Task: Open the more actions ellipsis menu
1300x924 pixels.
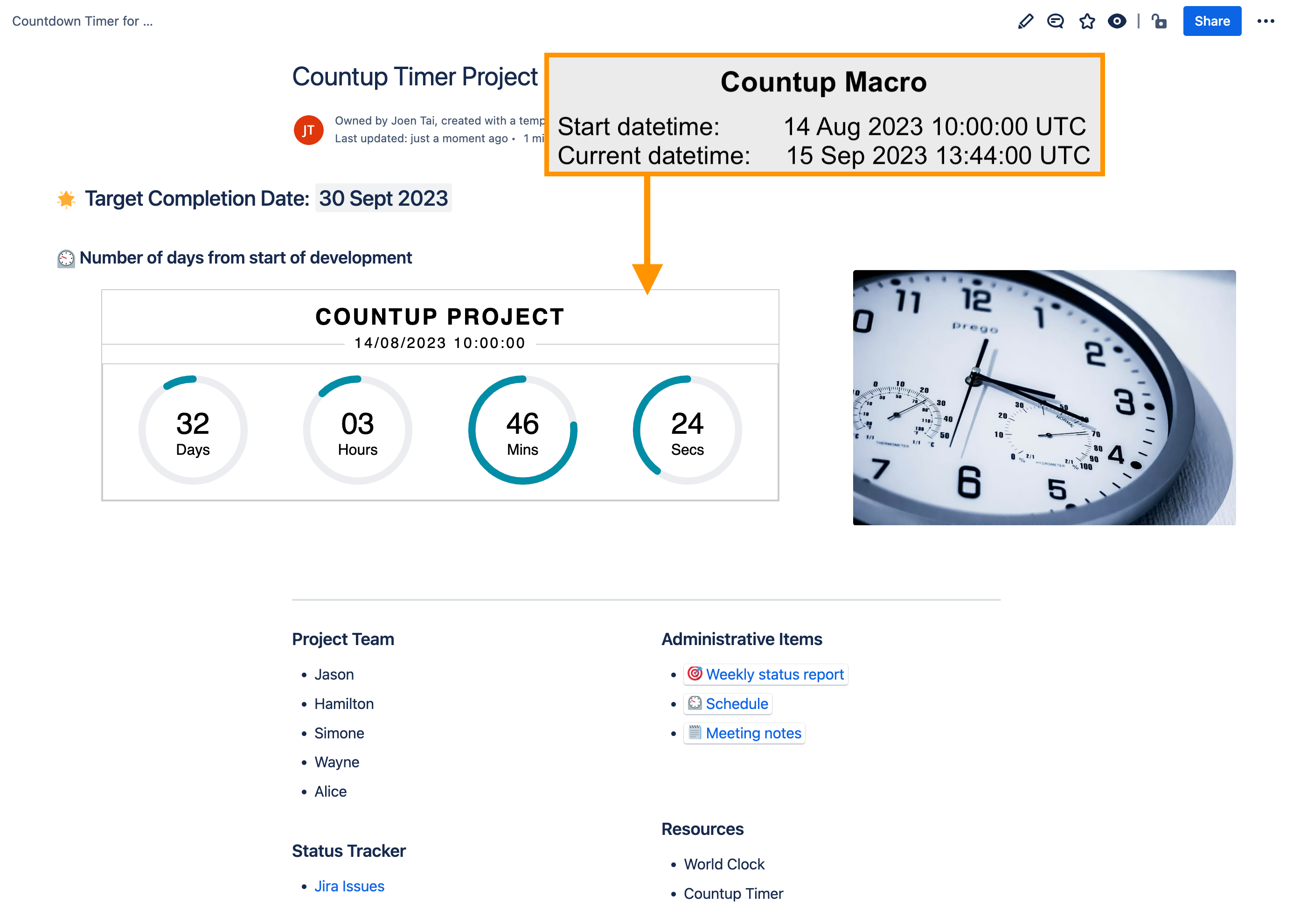Action: [1266, 21]
